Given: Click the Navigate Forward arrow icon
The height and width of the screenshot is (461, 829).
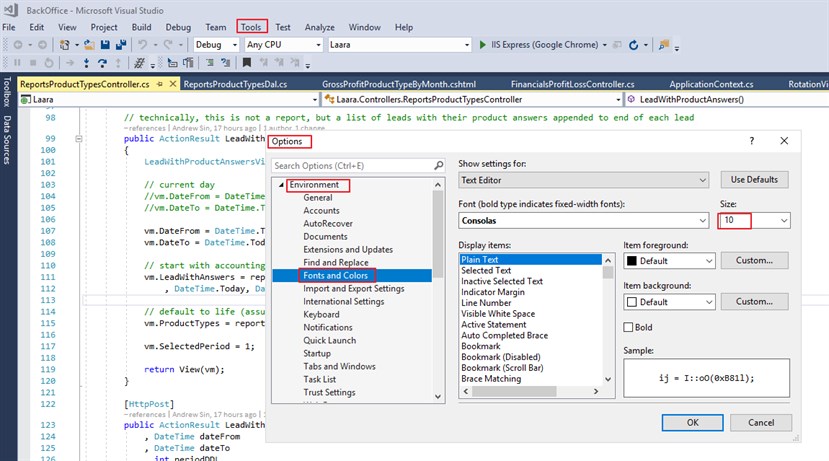Looking at the screenshot, I should (x=42, y=45).
